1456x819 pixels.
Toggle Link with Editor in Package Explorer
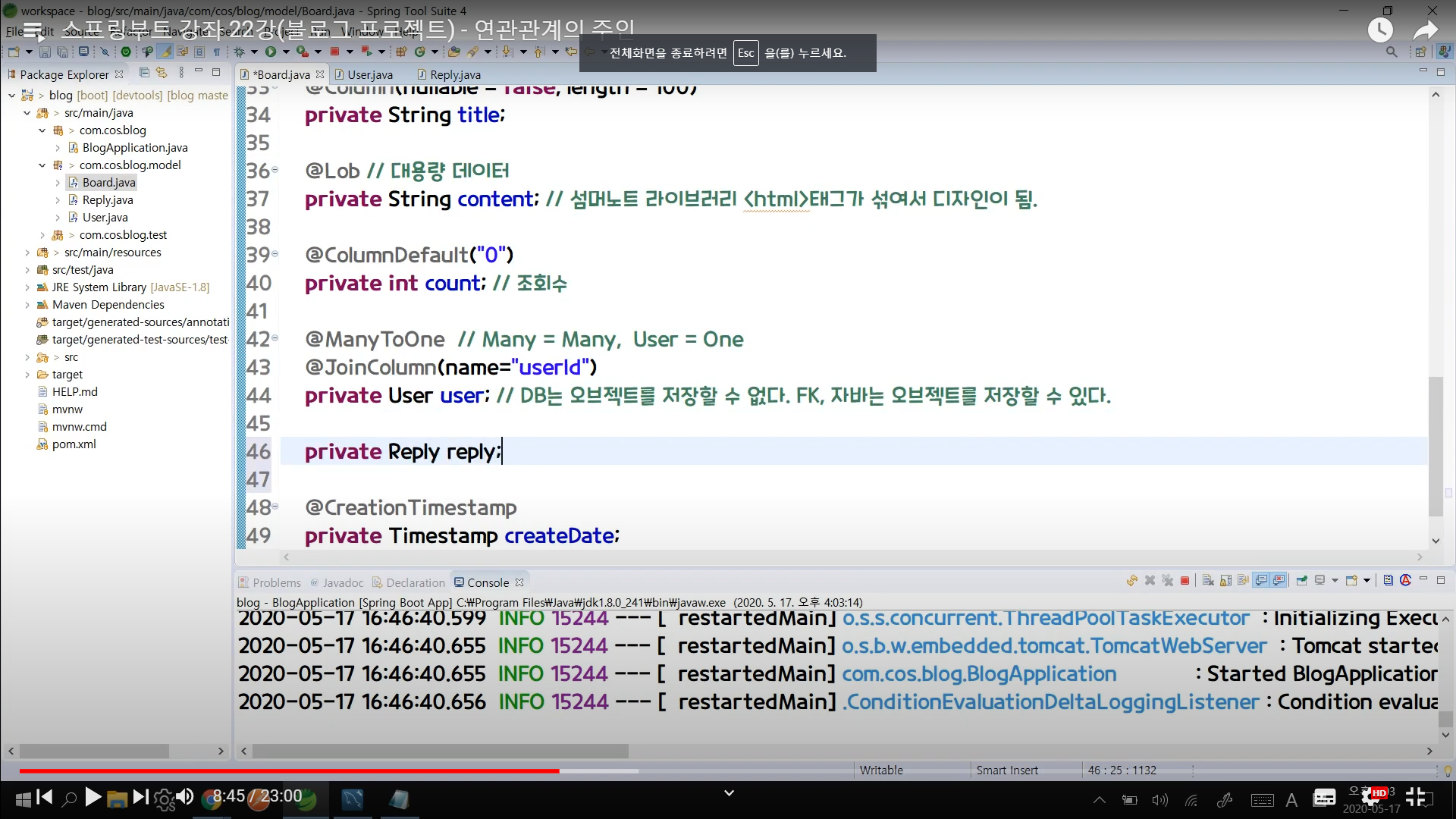[162, 73]
